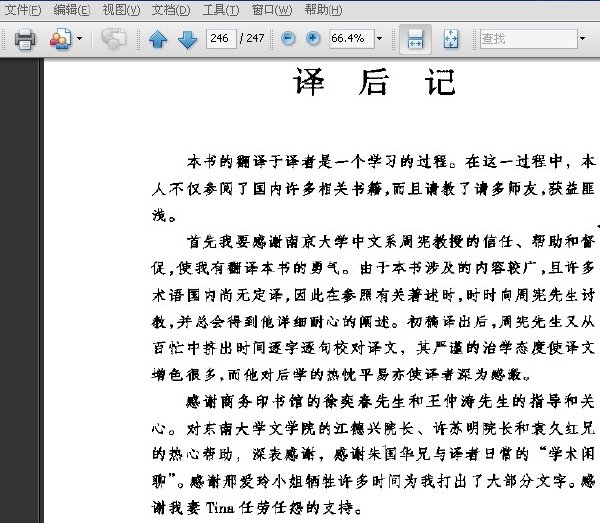Viewport: 600px width, 523px height.
Task: Click the text Tina in the last line
Action: (220, 508)
